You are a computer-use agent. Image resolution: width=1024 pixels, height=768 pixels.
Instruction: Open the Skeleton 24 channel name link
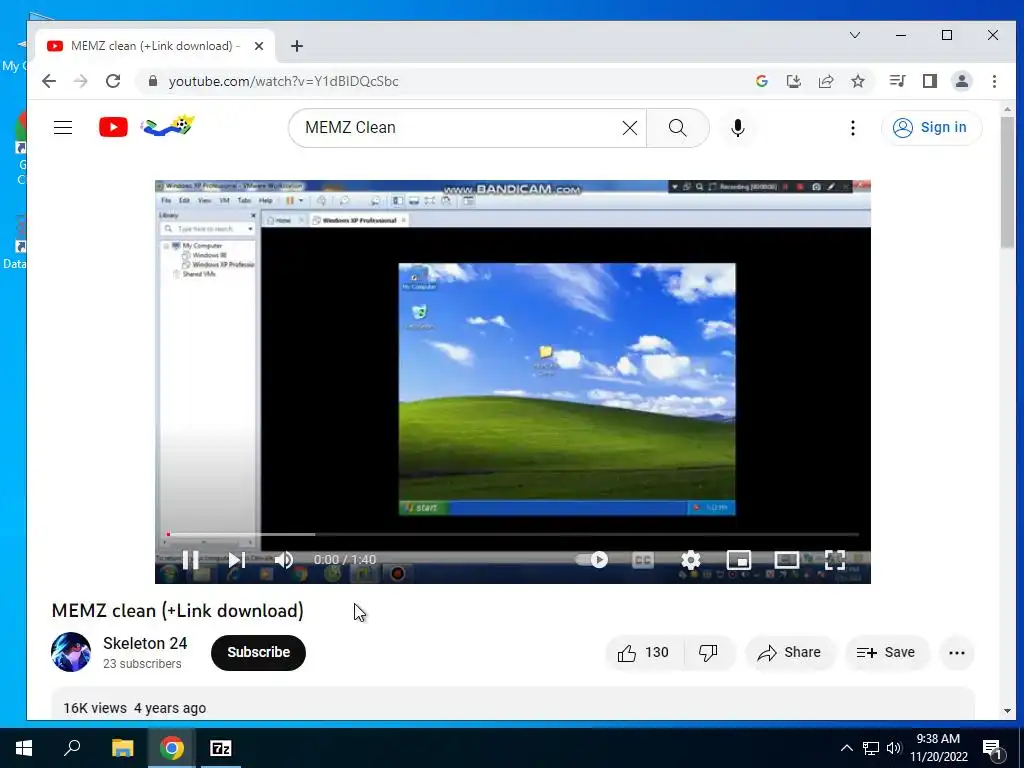click(x=145, y=643)
